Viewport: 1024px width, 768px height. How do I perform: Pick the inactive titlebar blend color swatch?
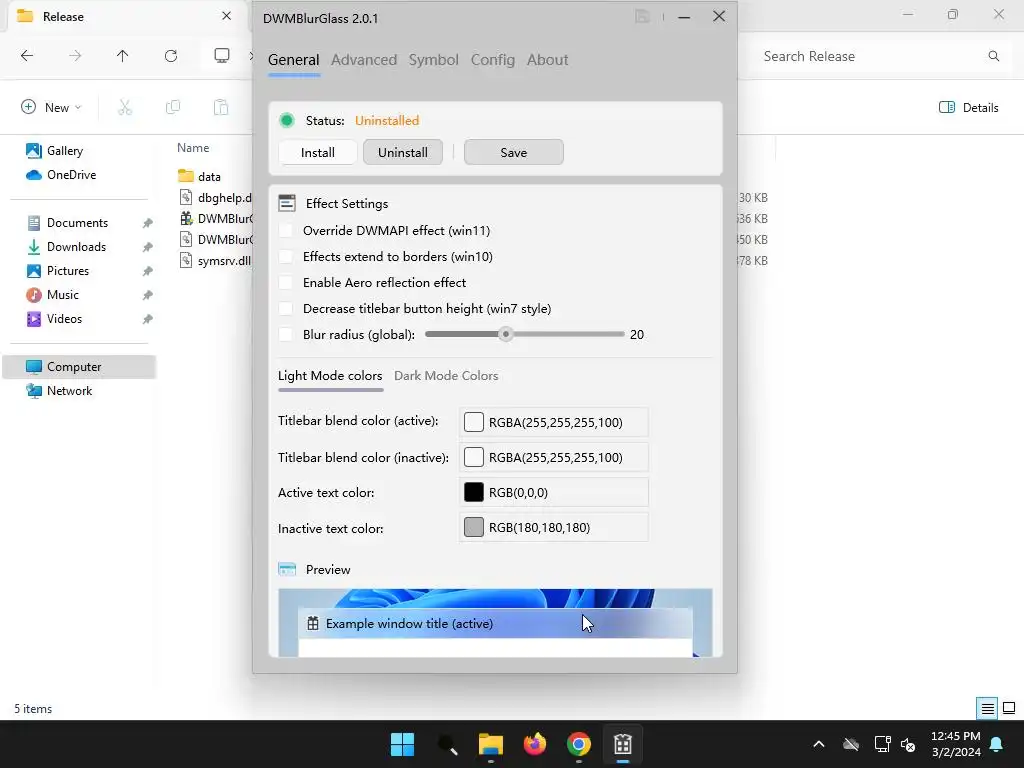(473, 457)
